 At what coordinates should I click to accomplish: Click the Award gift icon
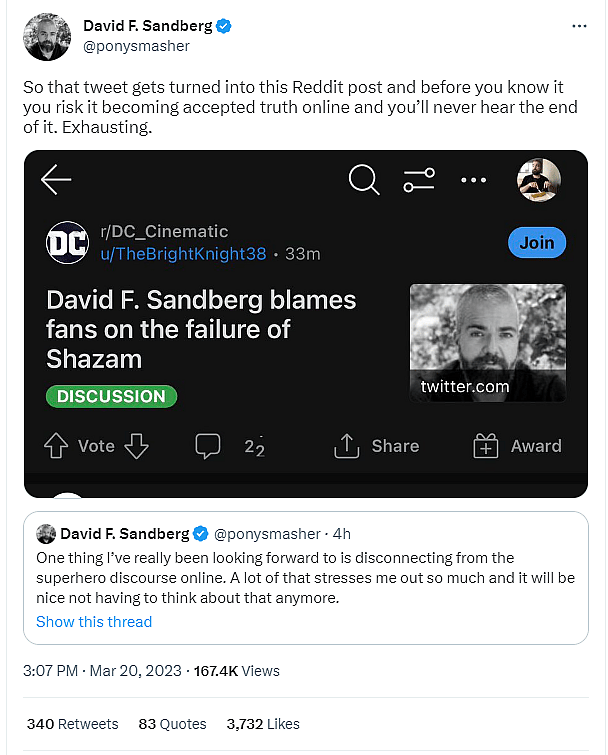click(486, 446)
